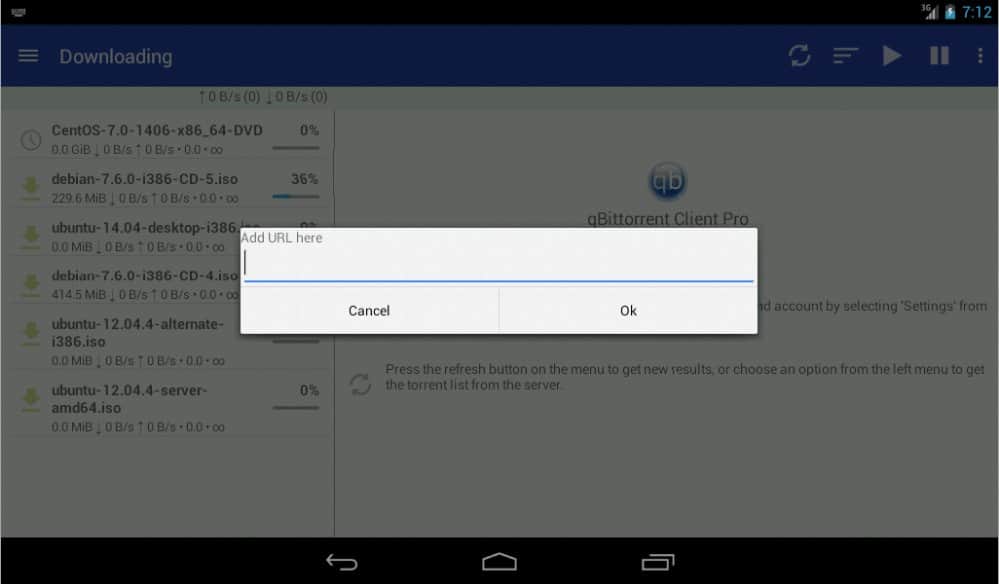Click the clock icon beside CentOS torrent
The height and width of the screenshot is (584, 999).
tap(31, 139)
